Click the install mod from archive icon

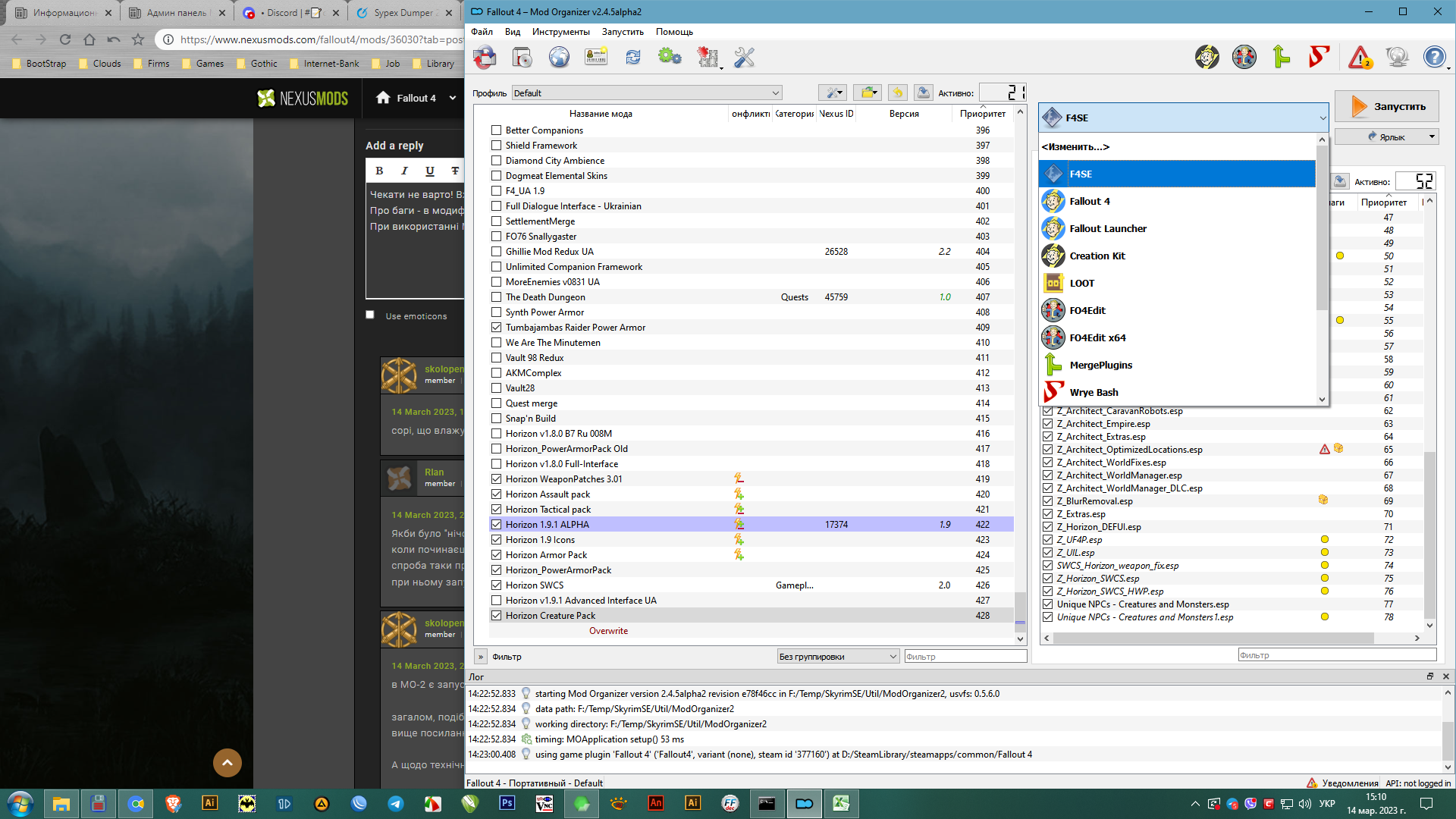click(x=485, y=57)
